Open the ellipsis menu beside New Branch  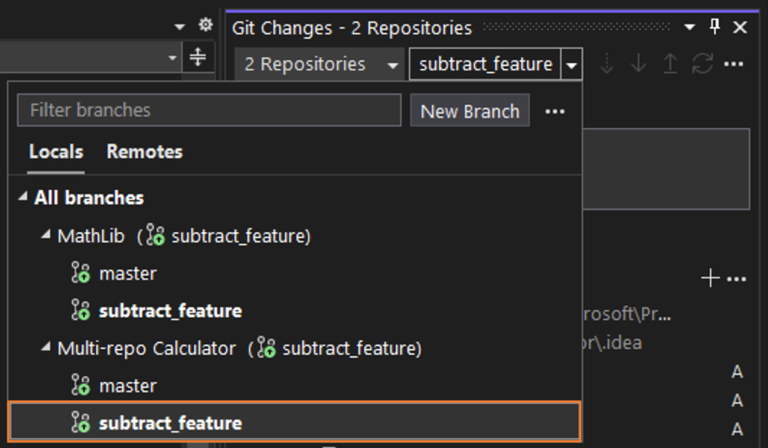[555, 111]
